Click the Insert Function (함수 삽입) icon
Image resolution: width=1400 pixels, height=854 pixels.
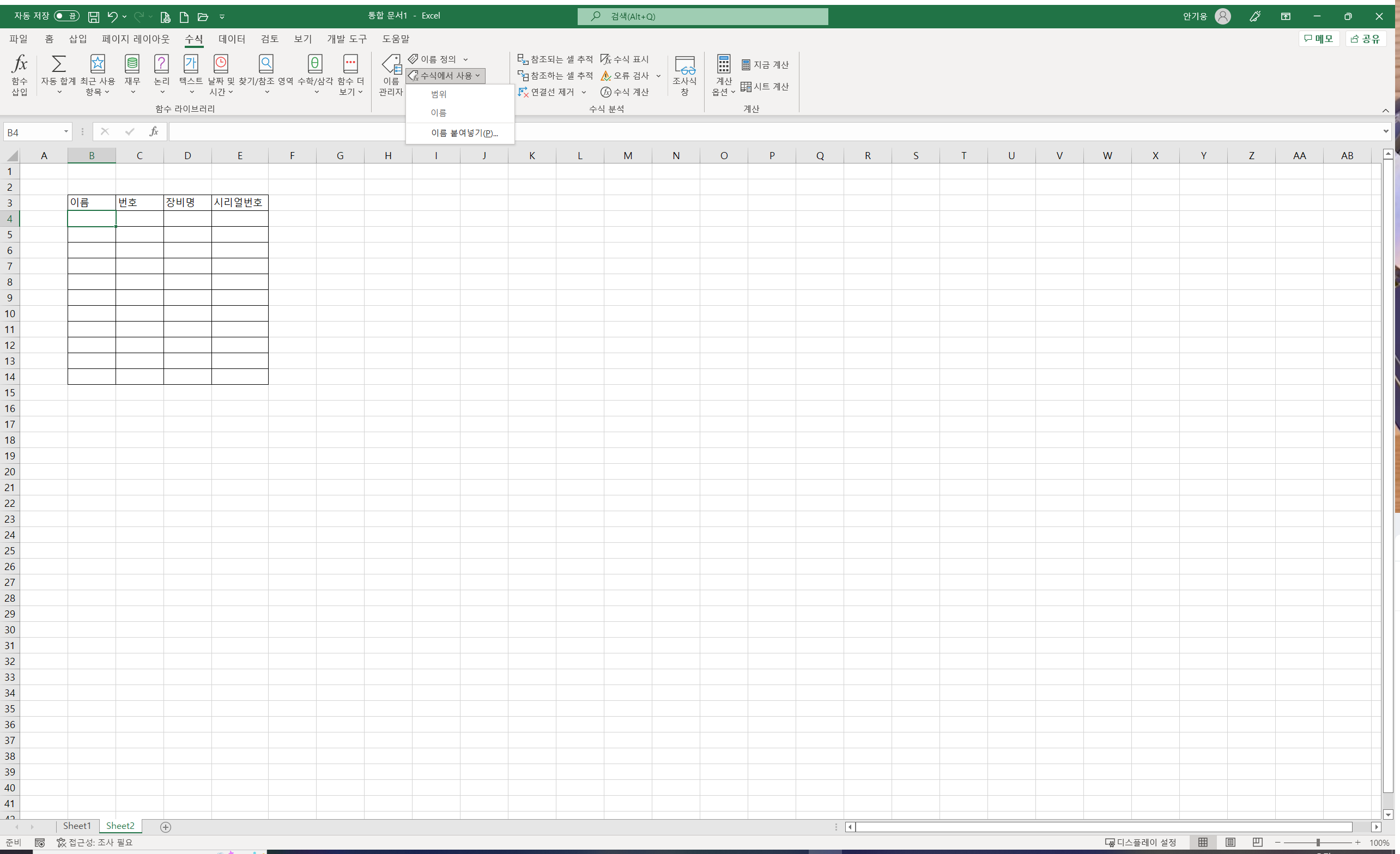coord(19,64)
